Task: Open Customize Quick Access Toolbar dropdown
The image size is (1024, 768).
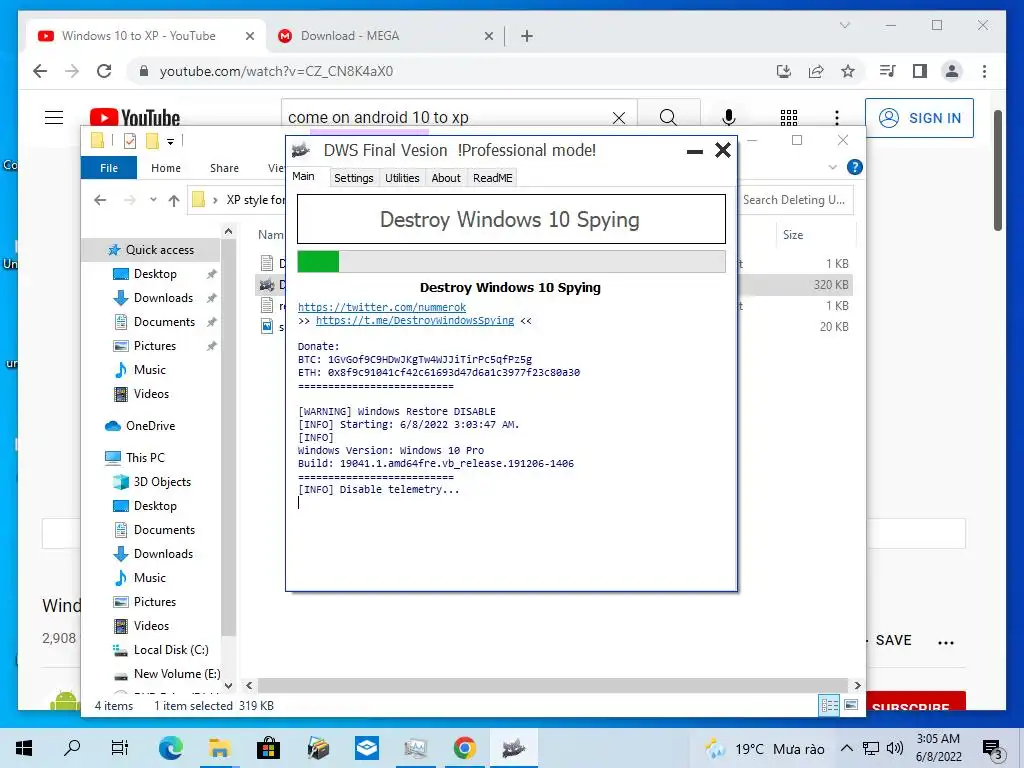Action: coord(170,141)
